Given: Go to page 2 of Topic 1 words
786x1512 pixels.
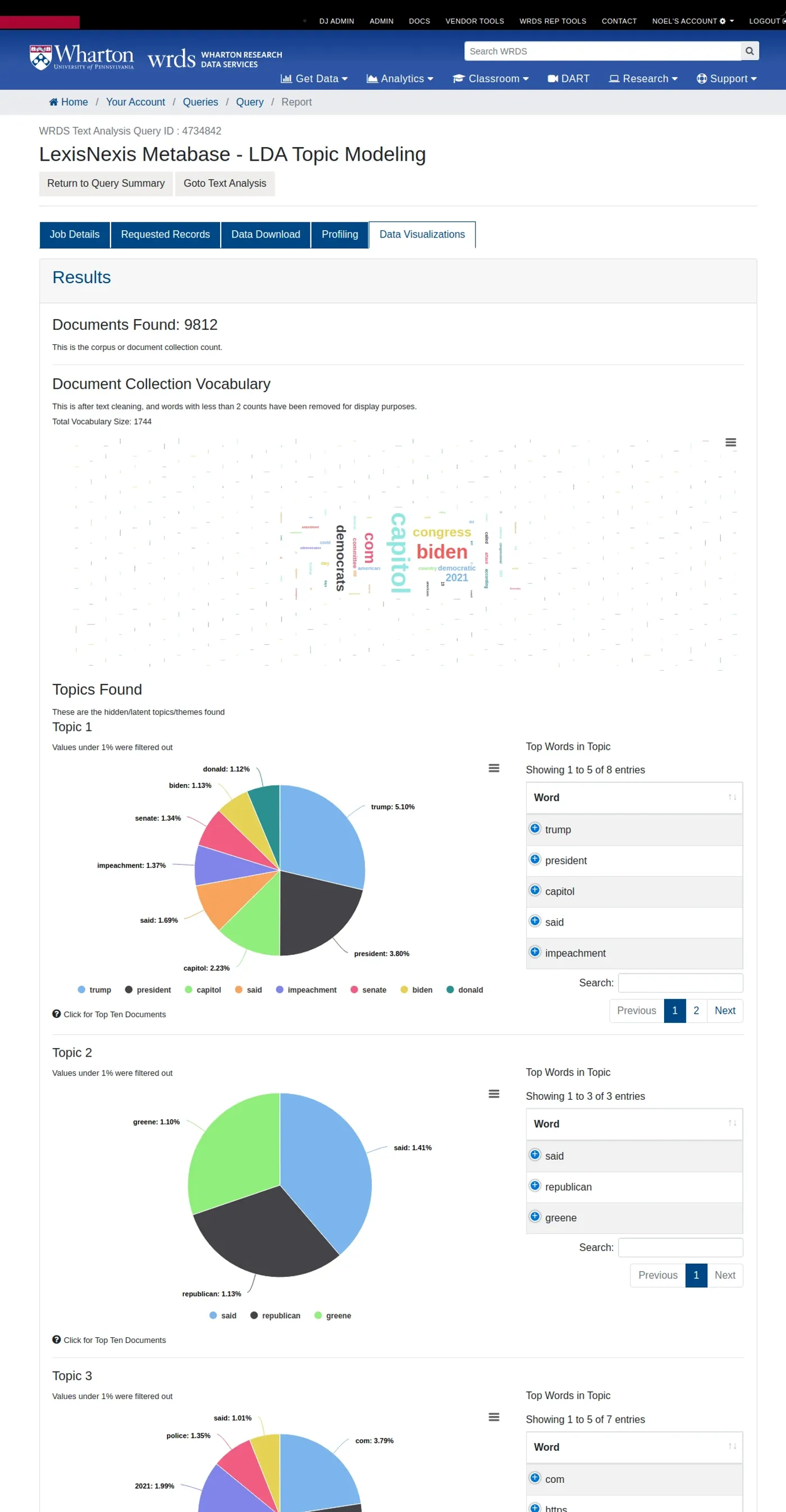Looking at the screenshot, I should click(696, 1010).
